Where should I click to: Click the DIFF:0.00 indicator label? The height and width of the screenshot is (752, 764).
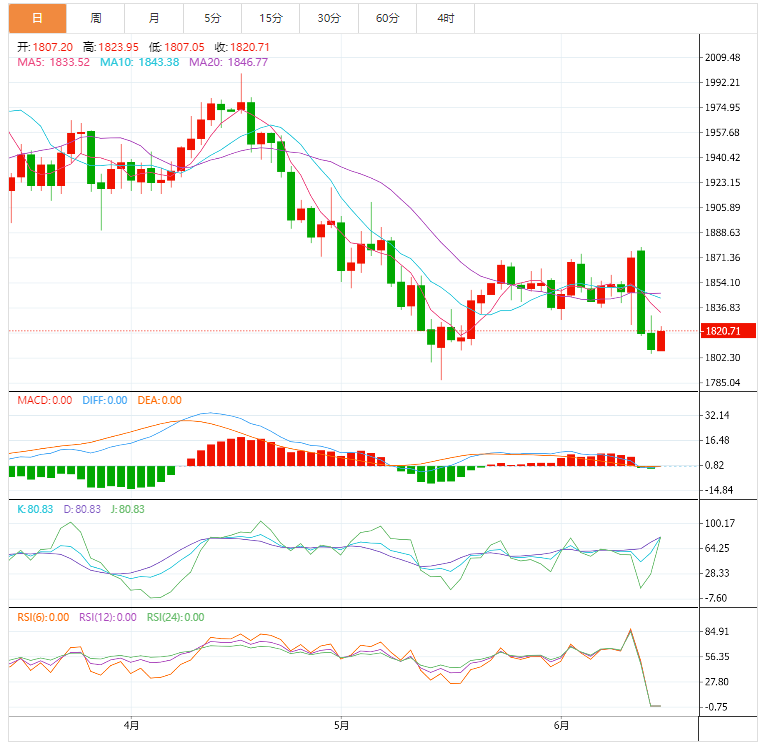pos(105,401)
